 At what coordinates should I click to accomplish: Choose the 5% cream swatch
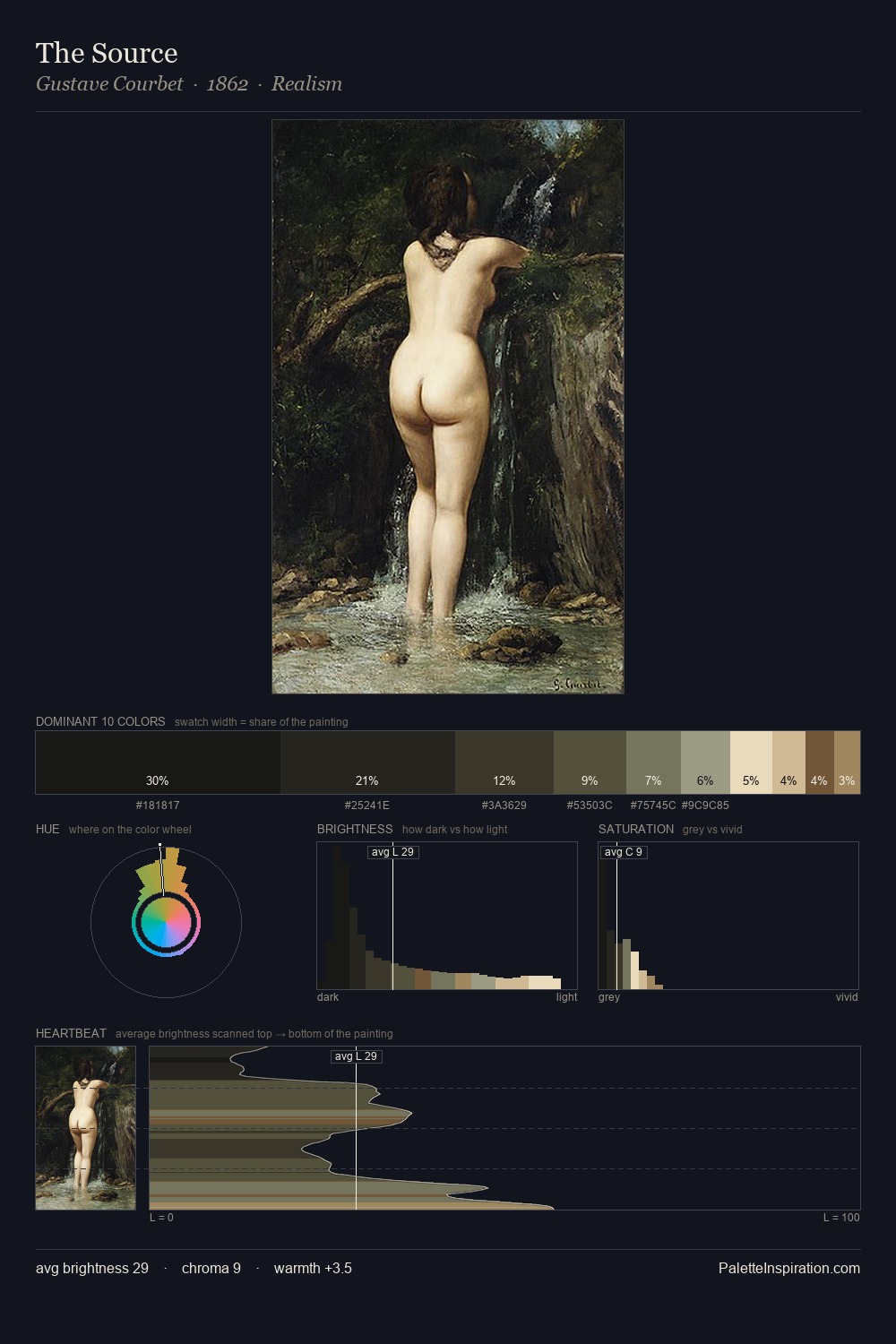[751, 762]
